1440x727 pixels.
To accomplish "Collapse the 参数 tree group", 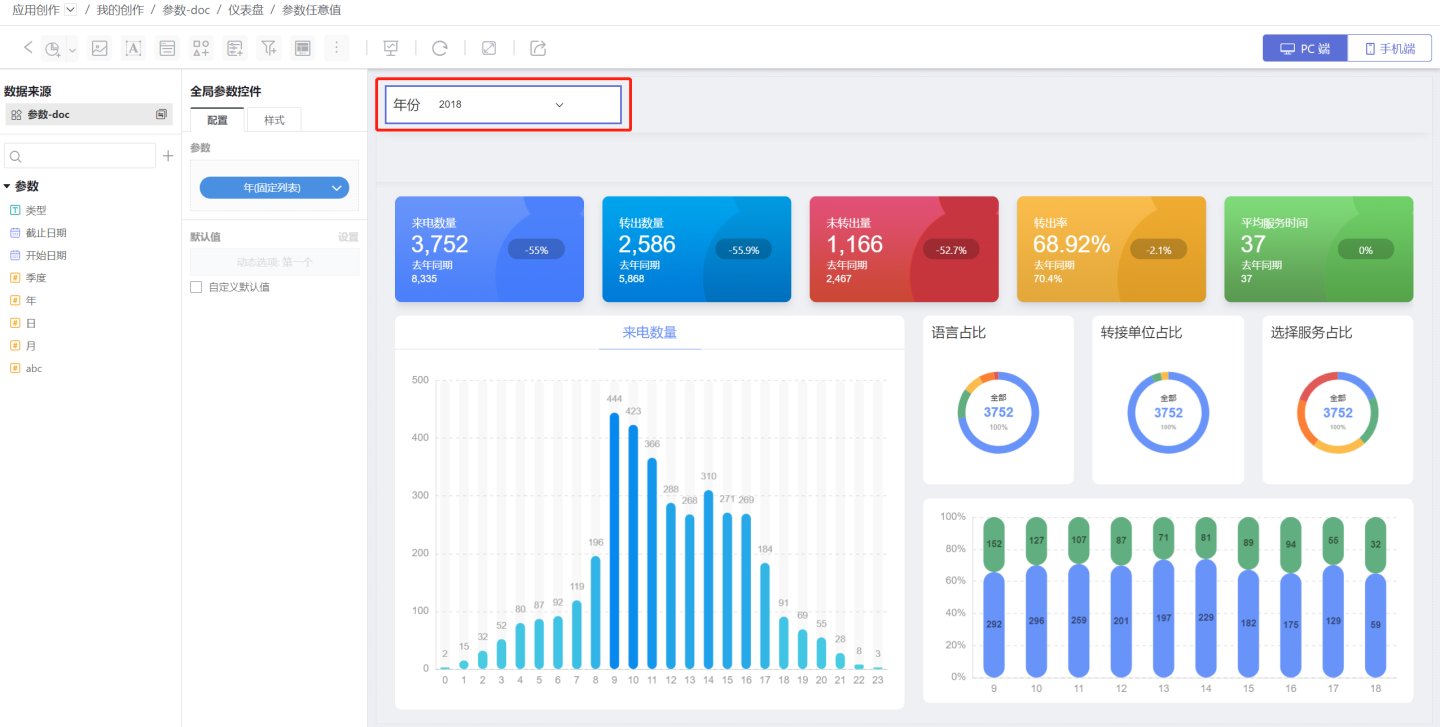I will pos(7,186).
